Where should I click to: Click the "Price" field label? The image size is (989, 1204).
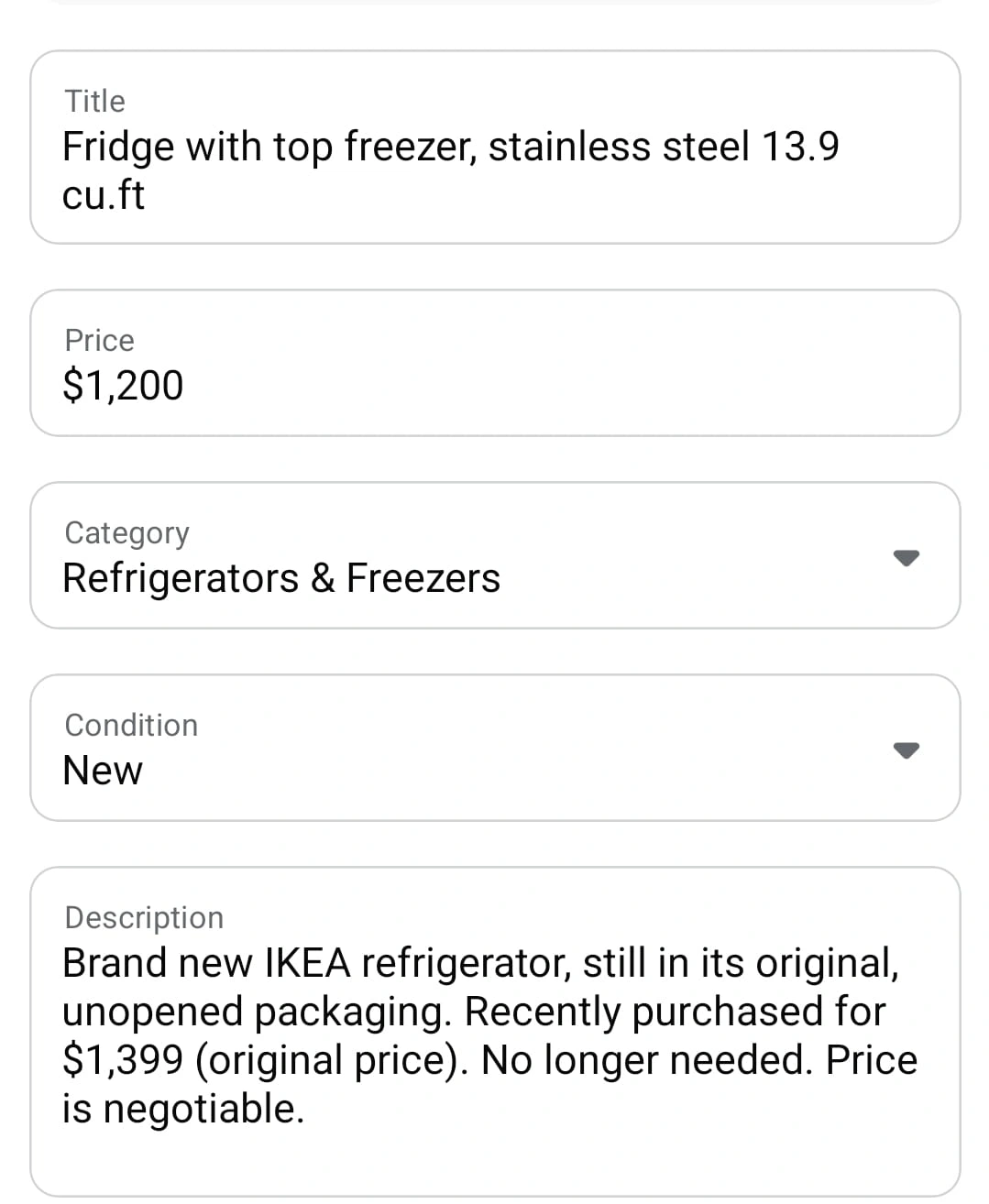[99, 340]
